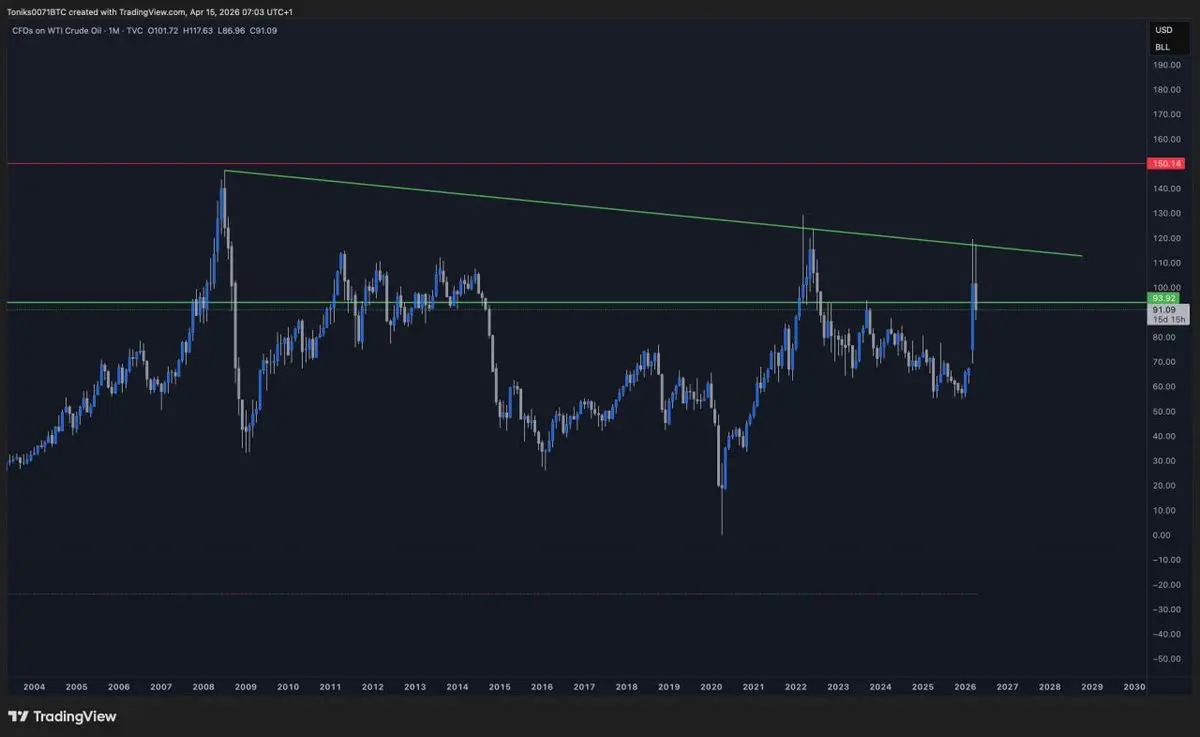Click the 20.00 price axis label
Screen dimensions: 1200x737
[1165, 485]
